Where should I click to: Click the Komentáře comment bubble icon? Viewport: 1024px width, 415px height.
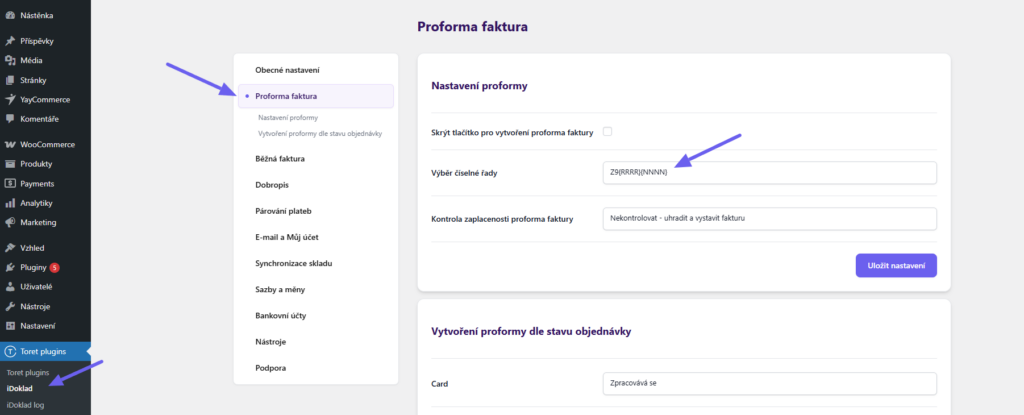pyautogui.click(x=10, y=119)
